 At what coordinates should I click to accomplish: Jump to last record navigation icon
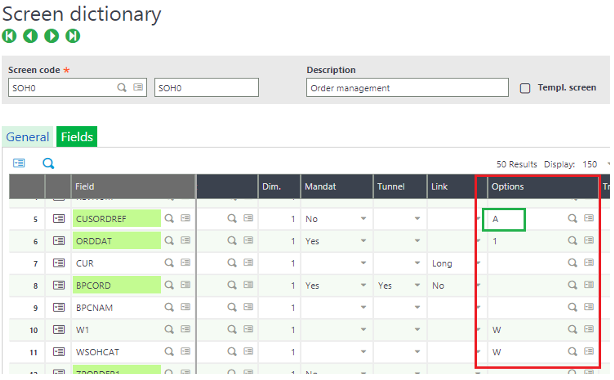coord(72,36)
